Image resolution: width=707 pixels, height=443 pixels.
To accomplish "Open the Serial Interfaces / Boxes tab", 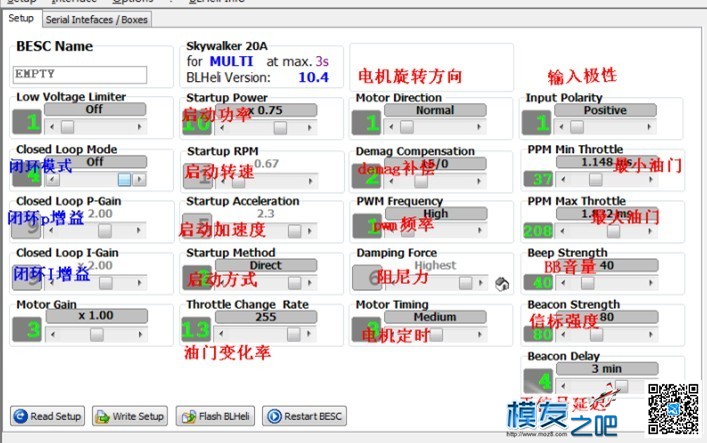I will (x=96, y=19).
